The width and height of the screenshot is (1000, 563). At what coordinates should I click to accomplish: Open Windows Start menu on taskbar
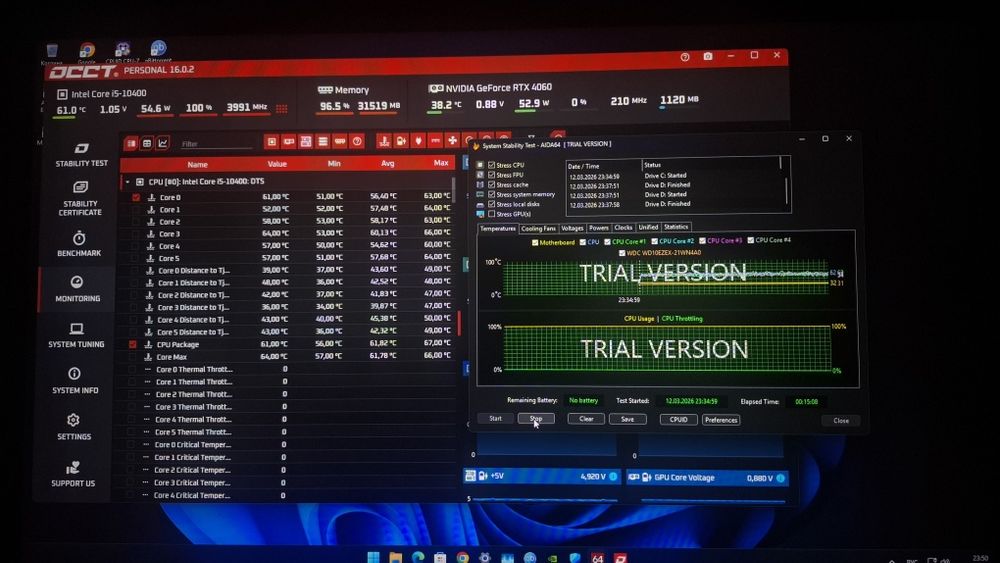(374, 558)
